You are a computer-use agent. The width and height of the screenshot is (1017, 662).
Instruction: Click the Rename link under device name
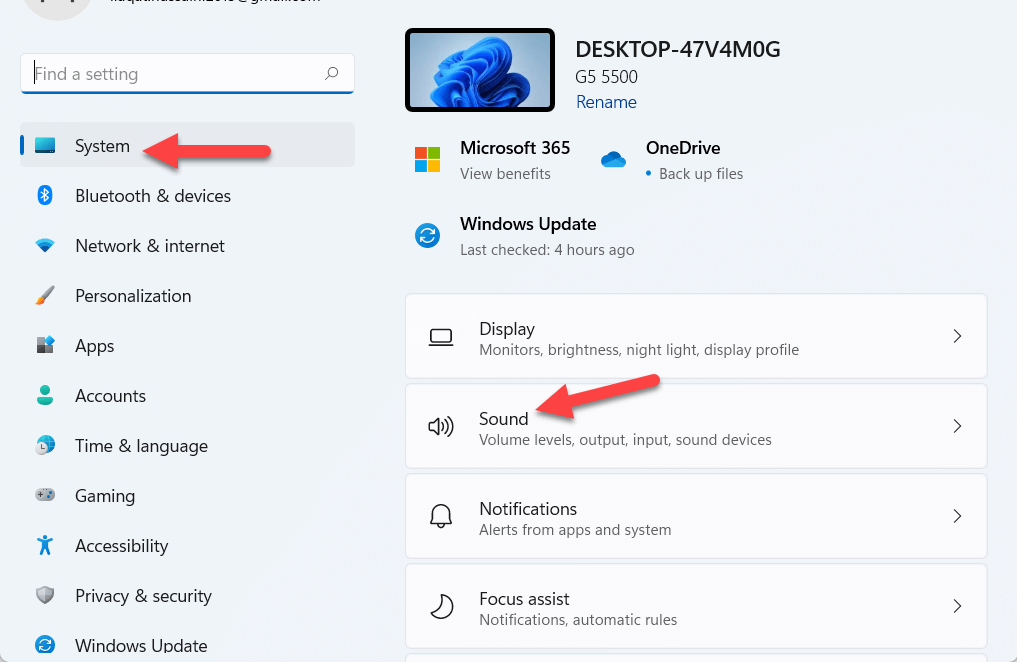click(x=606, y=102)
